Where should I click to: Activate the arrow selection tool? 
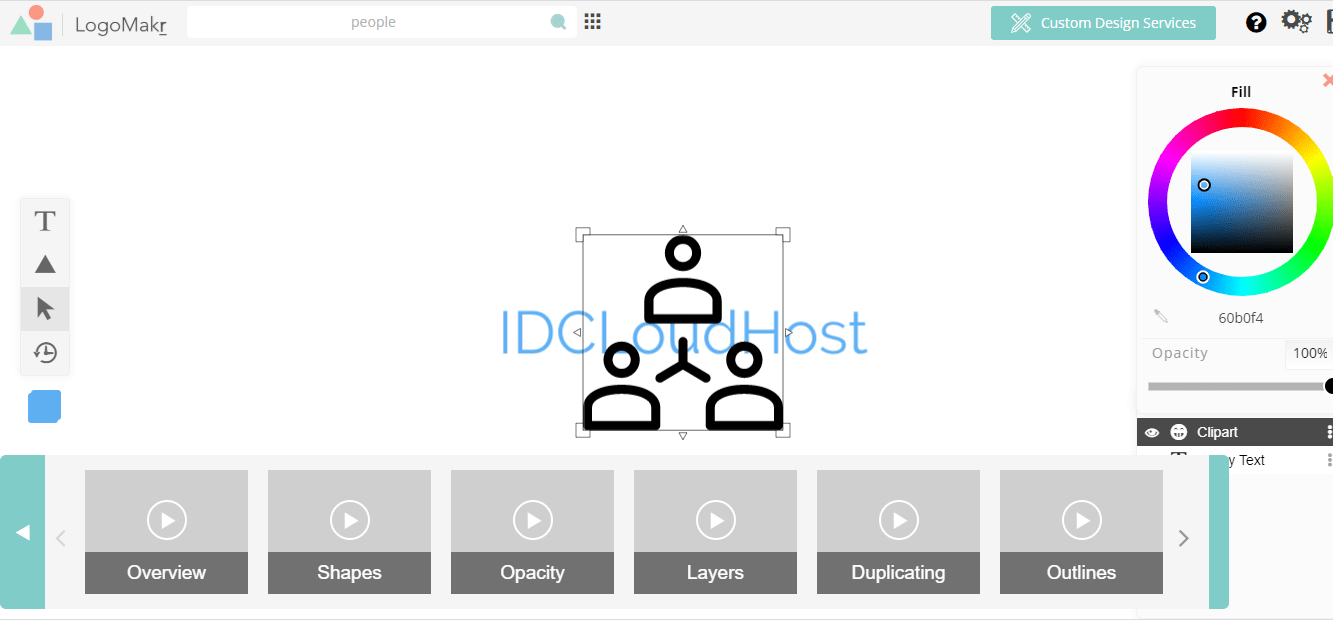click(45, 309)
